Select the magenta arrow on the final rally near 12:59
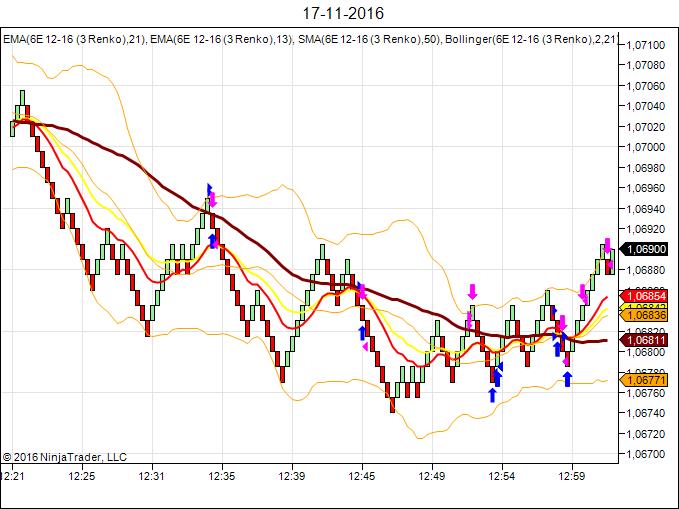Screen dimensions: 679x509 click(x=584, y=293)
